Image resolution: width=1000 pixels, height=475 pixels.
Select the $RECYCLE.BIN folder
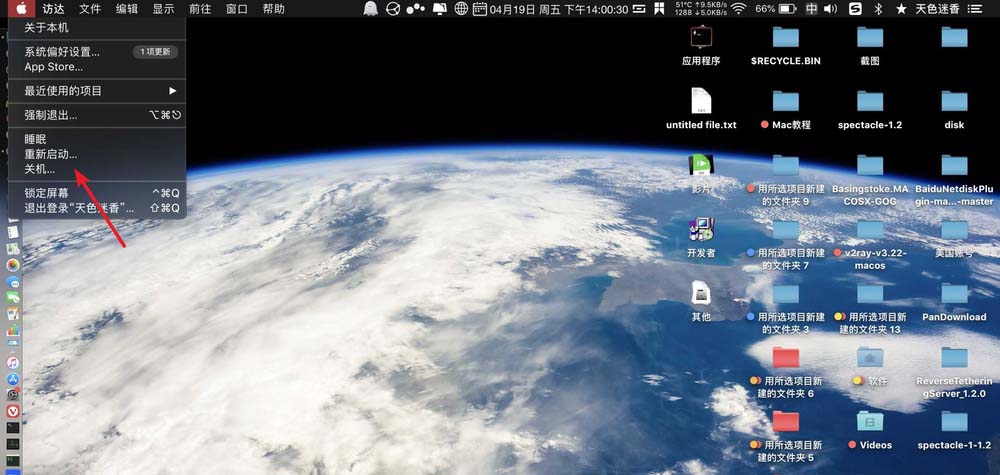point(786,38)
